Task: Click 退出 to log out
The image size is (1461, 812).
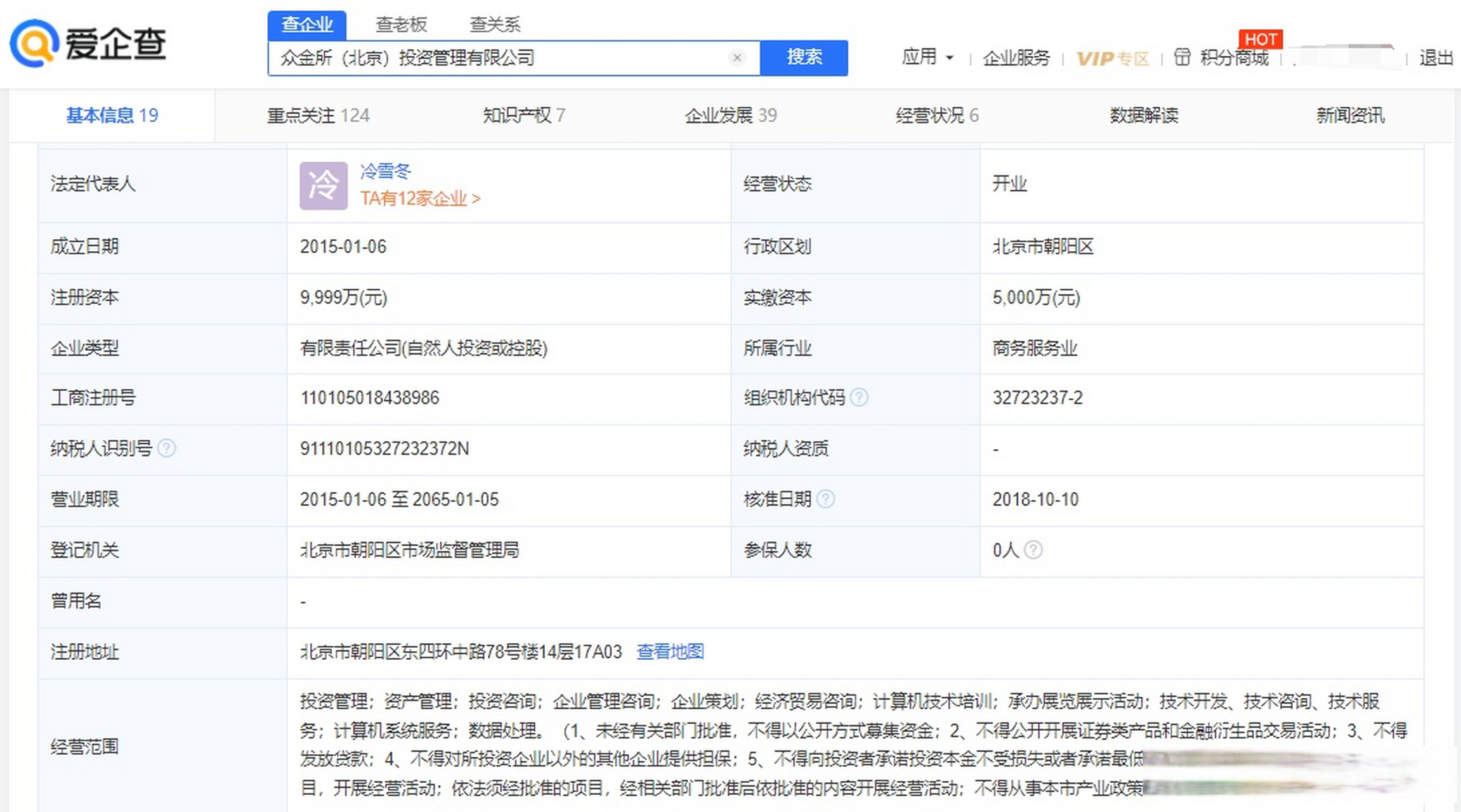Action: 1436,58
